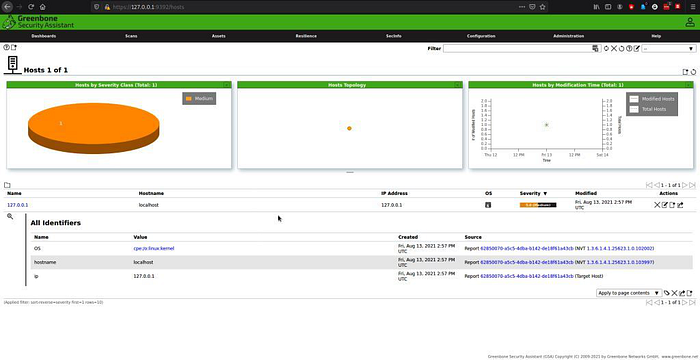Edit host 127.0.0.1 with pencil action icon
Viewport: 700px width, 360px height.
tap(664, 205)
